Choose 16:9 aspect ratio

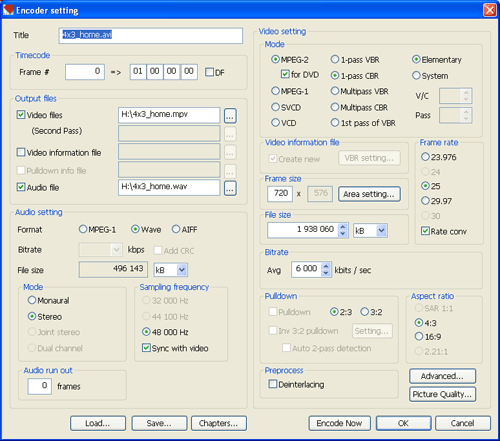coord(419,337)
